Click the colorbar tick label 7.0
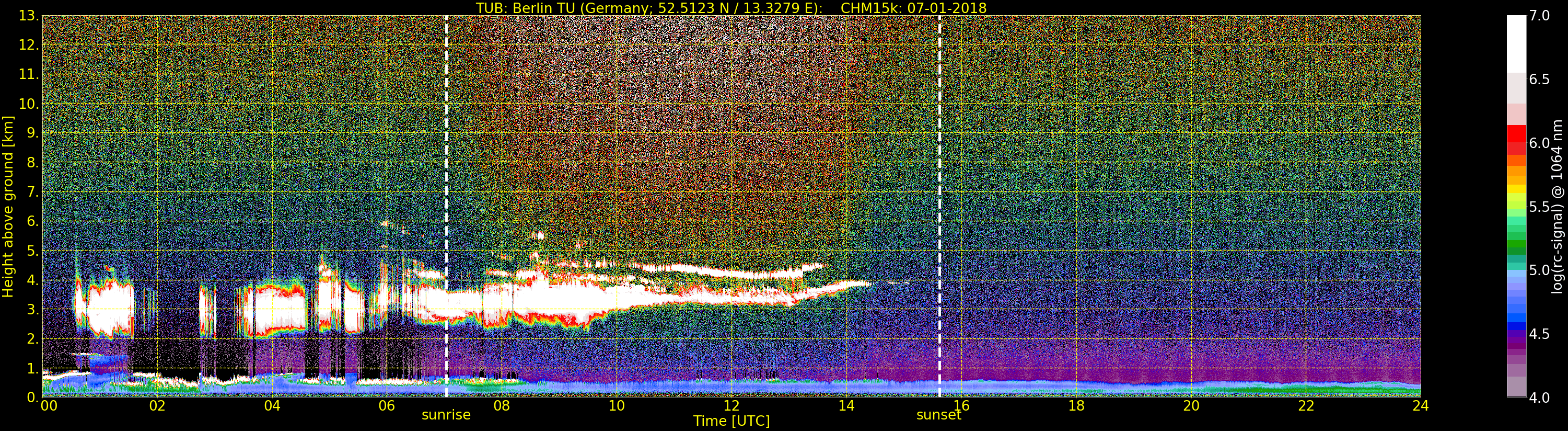The image size is (1568, 431). 1539,16
